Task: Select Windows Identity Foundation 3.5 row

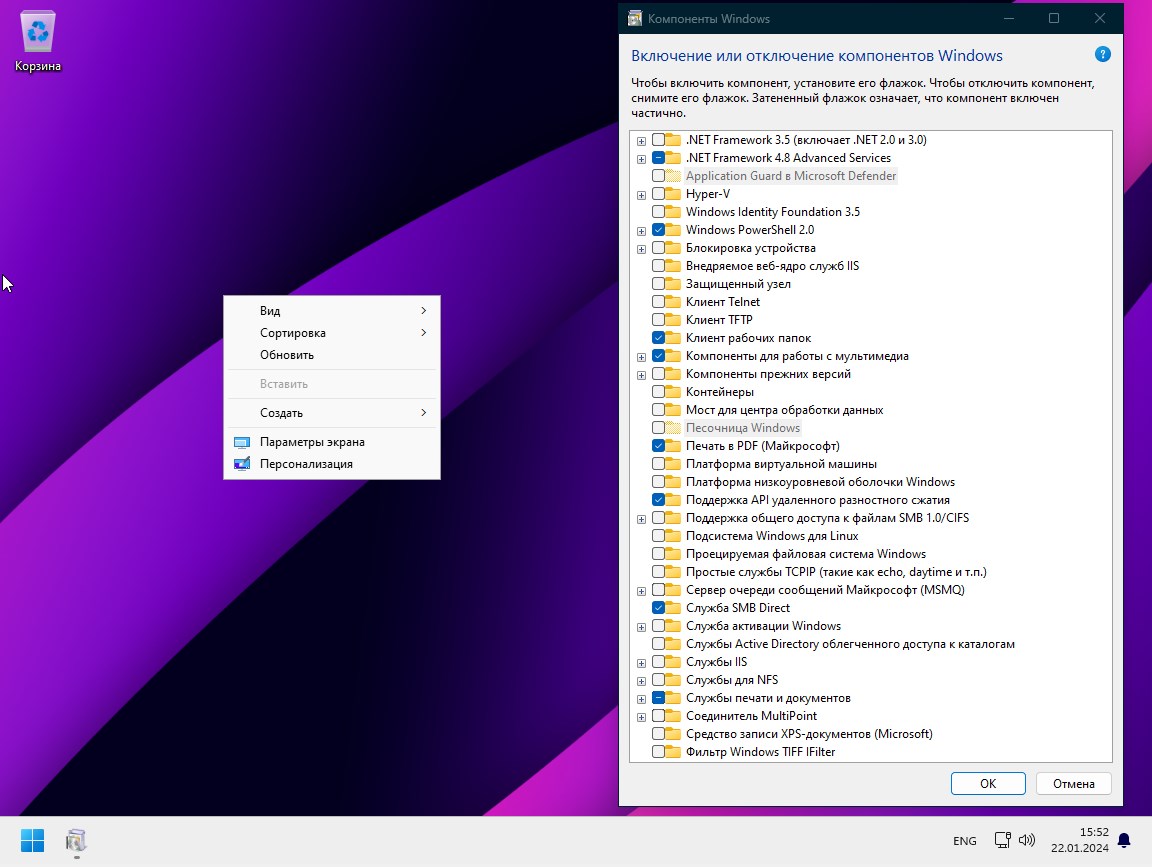Action: click(772, 212)
